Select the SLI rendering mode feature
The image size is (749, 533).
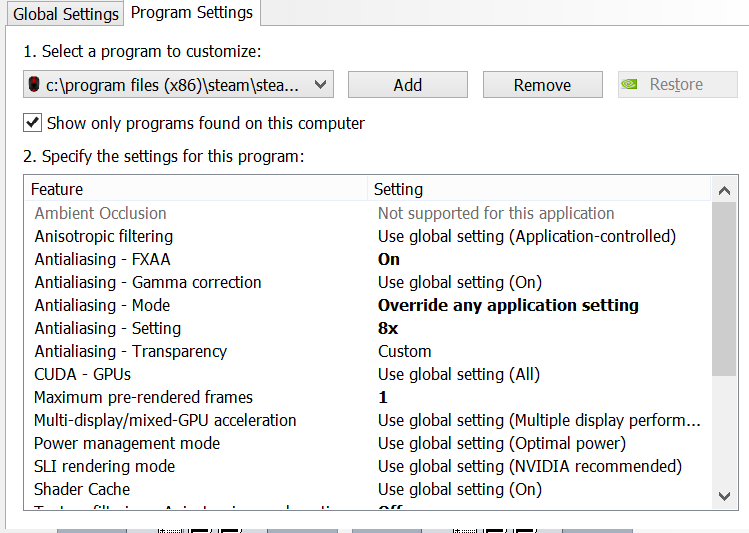(x=104, y=466)
